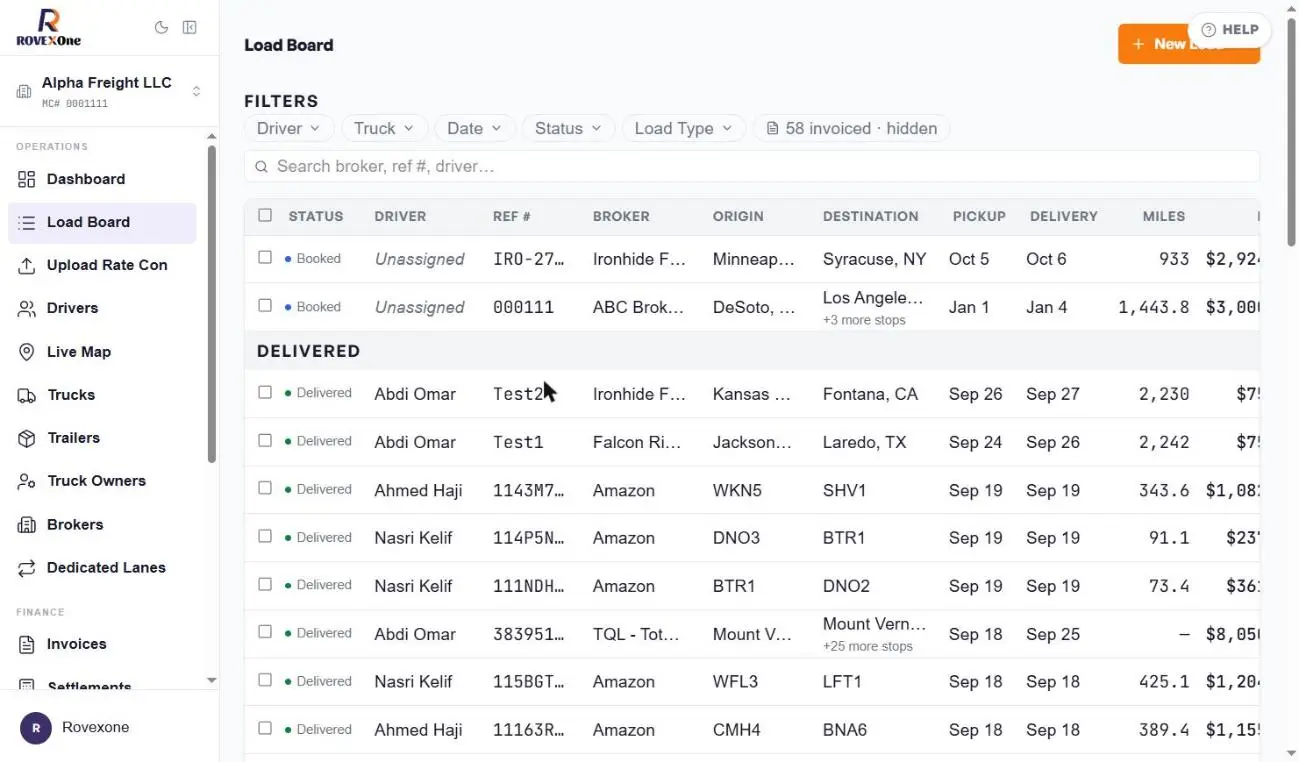
Task: Sort by the MILES column header
Action: coord(1164,216)
